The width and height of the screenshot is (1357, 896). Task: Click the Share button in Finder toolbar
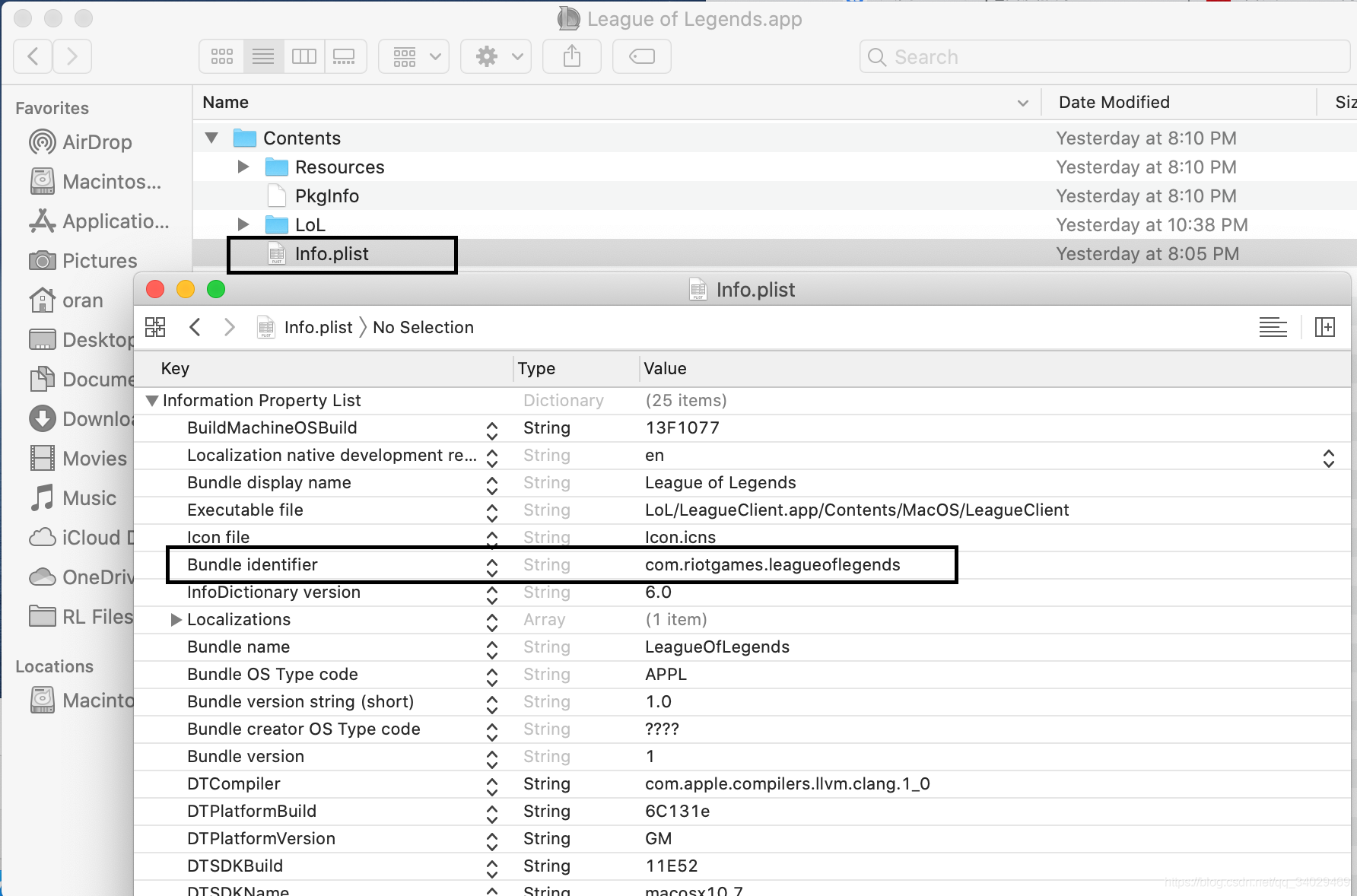click(x=572, y=56)
